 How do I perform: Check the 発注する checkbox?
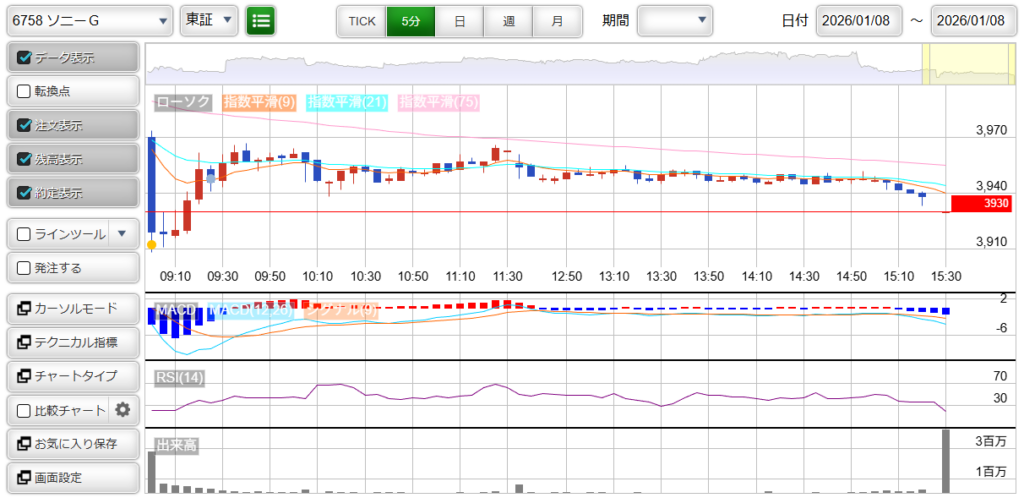point(24,268)
